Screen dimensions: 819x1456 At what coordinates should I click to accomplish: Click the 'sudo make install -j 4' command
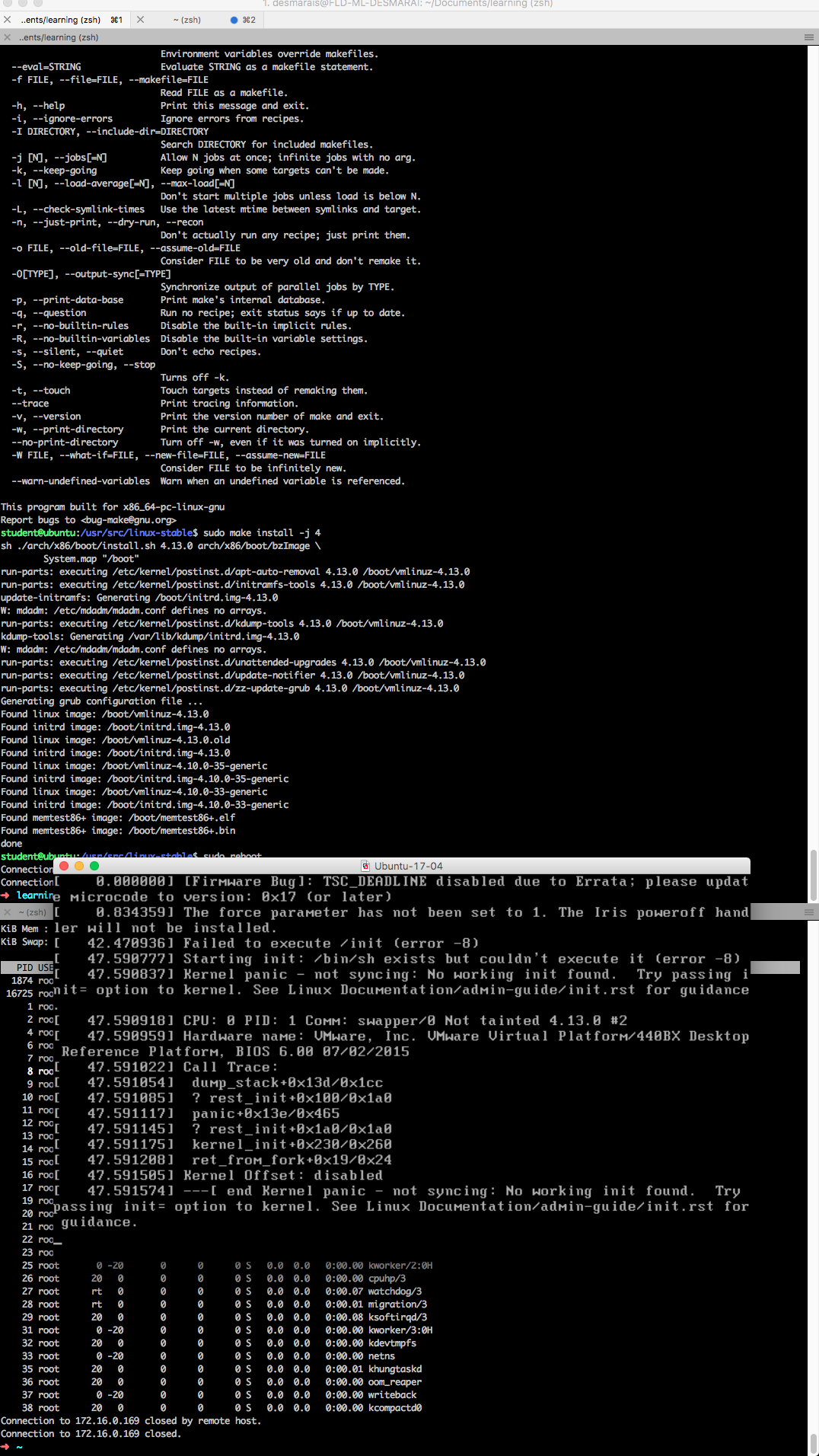tap(262, 533)
